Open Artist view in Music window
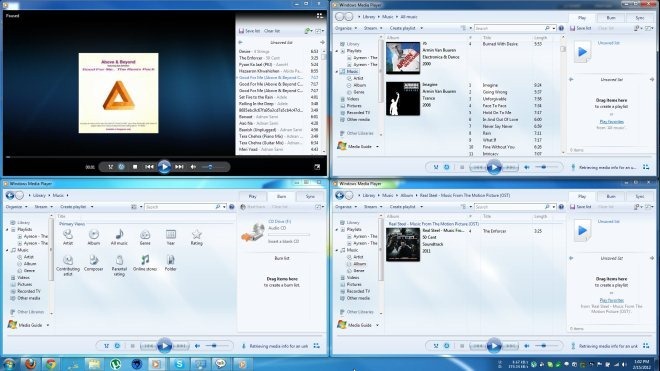 [x=68, y=237]
